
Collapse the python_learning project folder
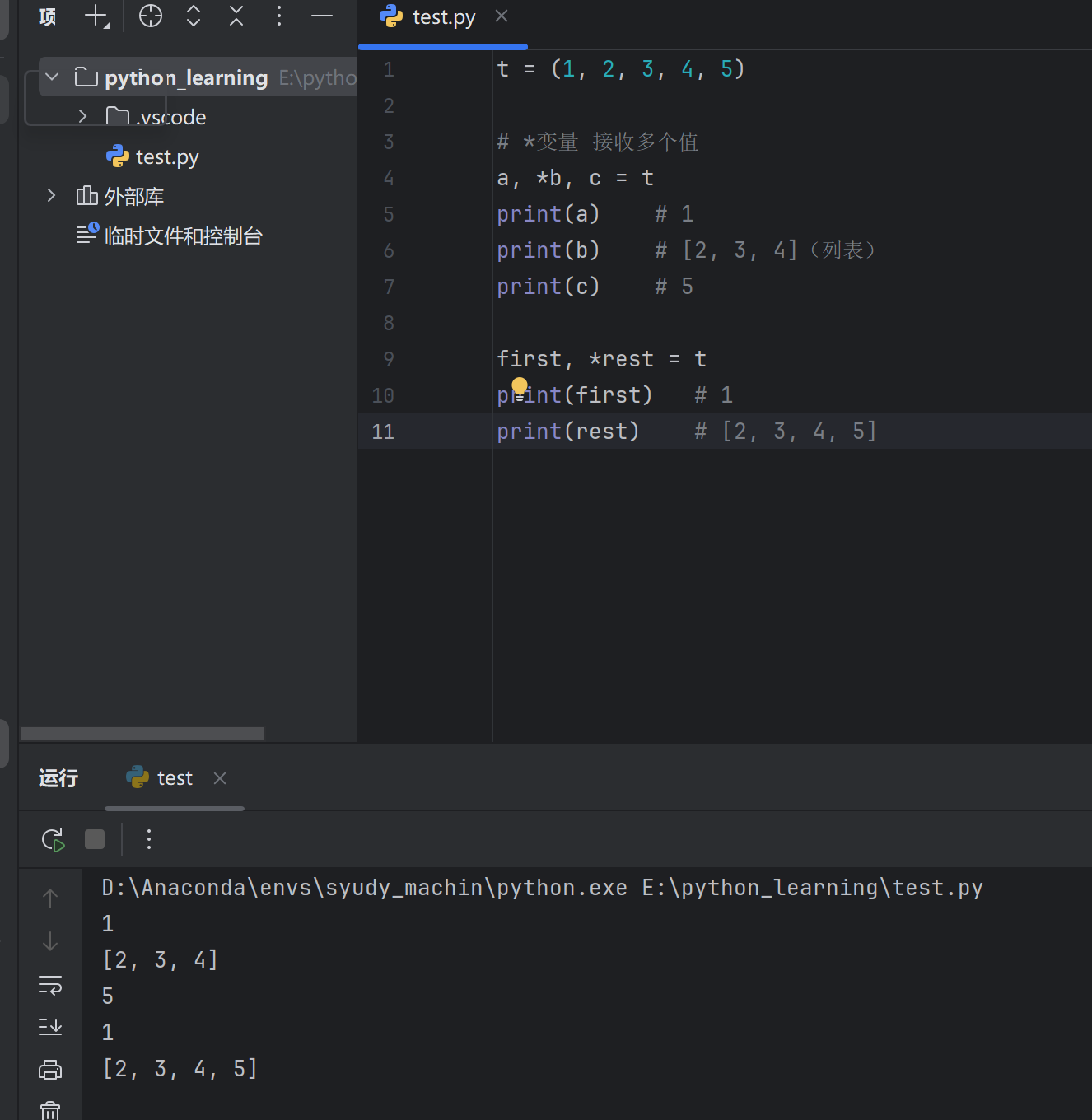point(53,77)
